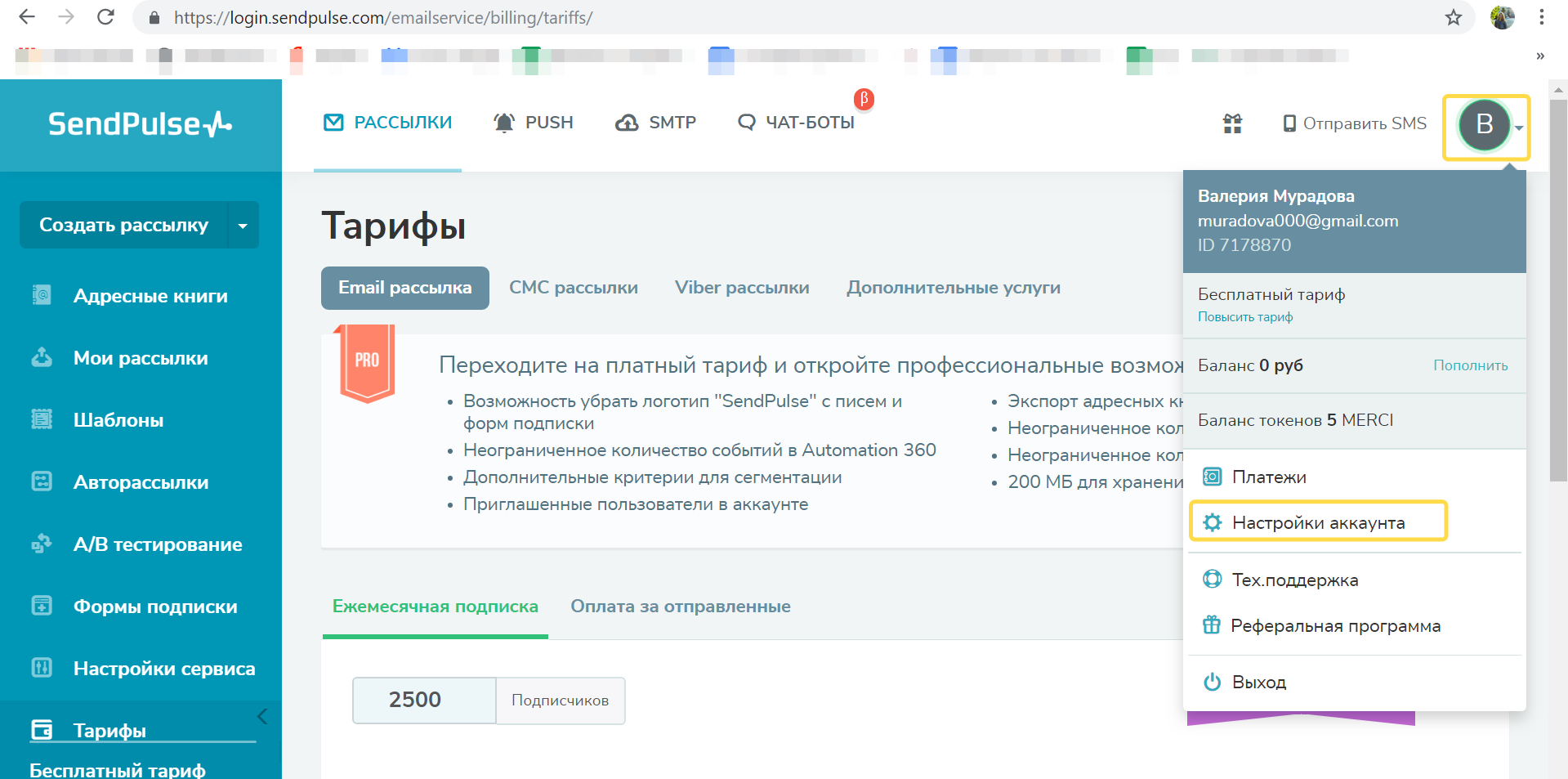
Task: Show hidden bookmarks with the double chevron
Action: (1540, 56)
